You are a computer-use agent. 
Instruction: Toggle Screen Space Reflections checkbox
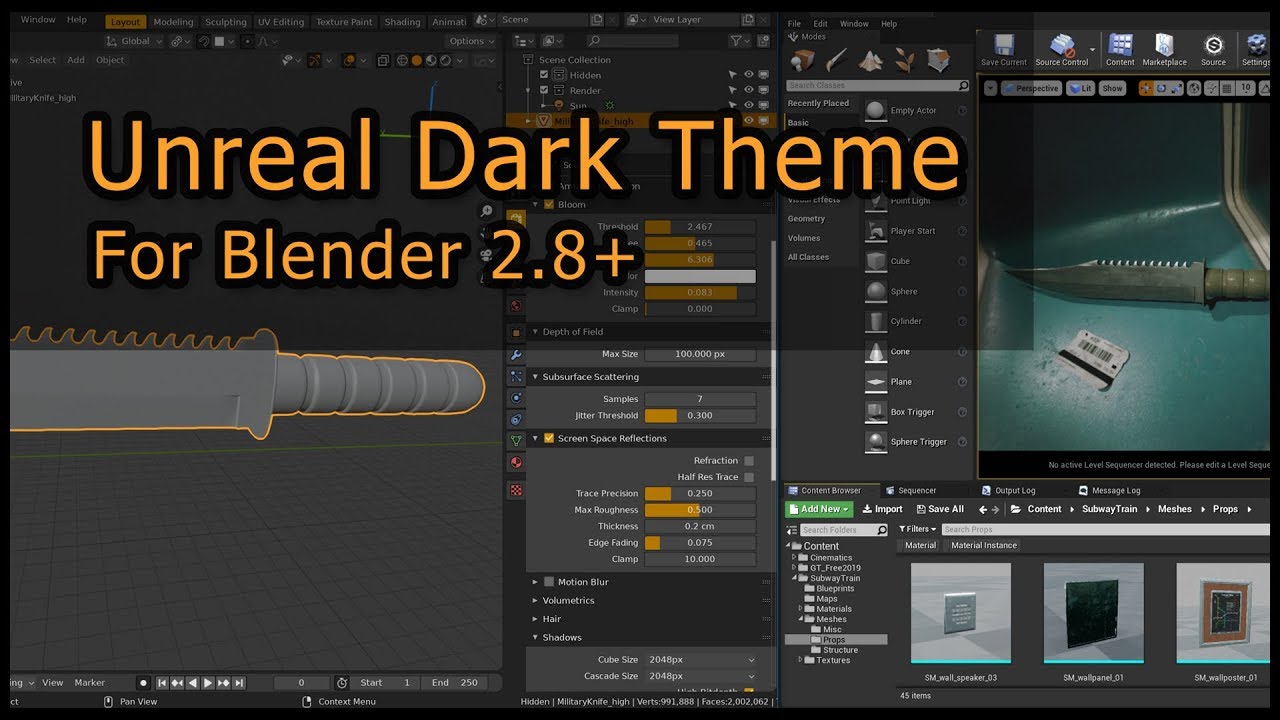[x=549, y=438]
